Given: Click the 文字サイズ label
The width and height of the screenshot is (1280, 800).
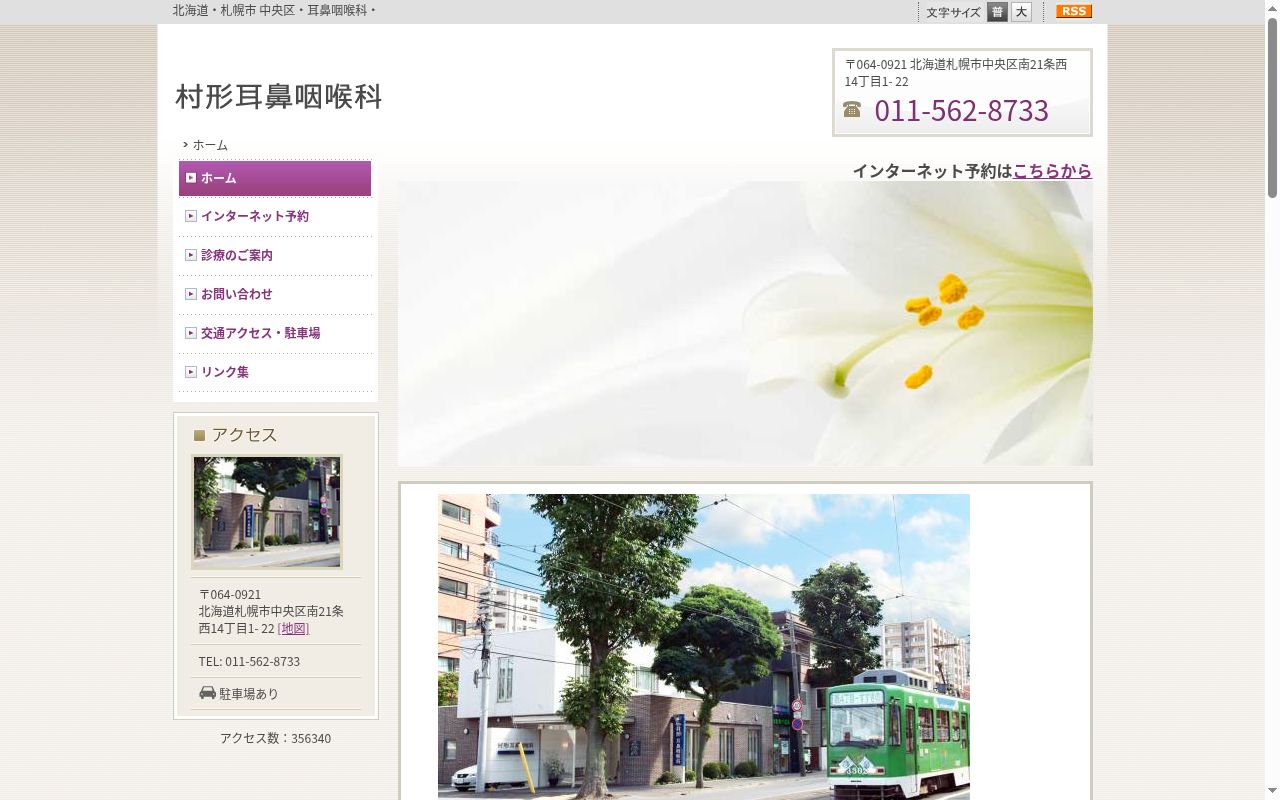Looking at the screenshot, I should [x=953, y=12].
